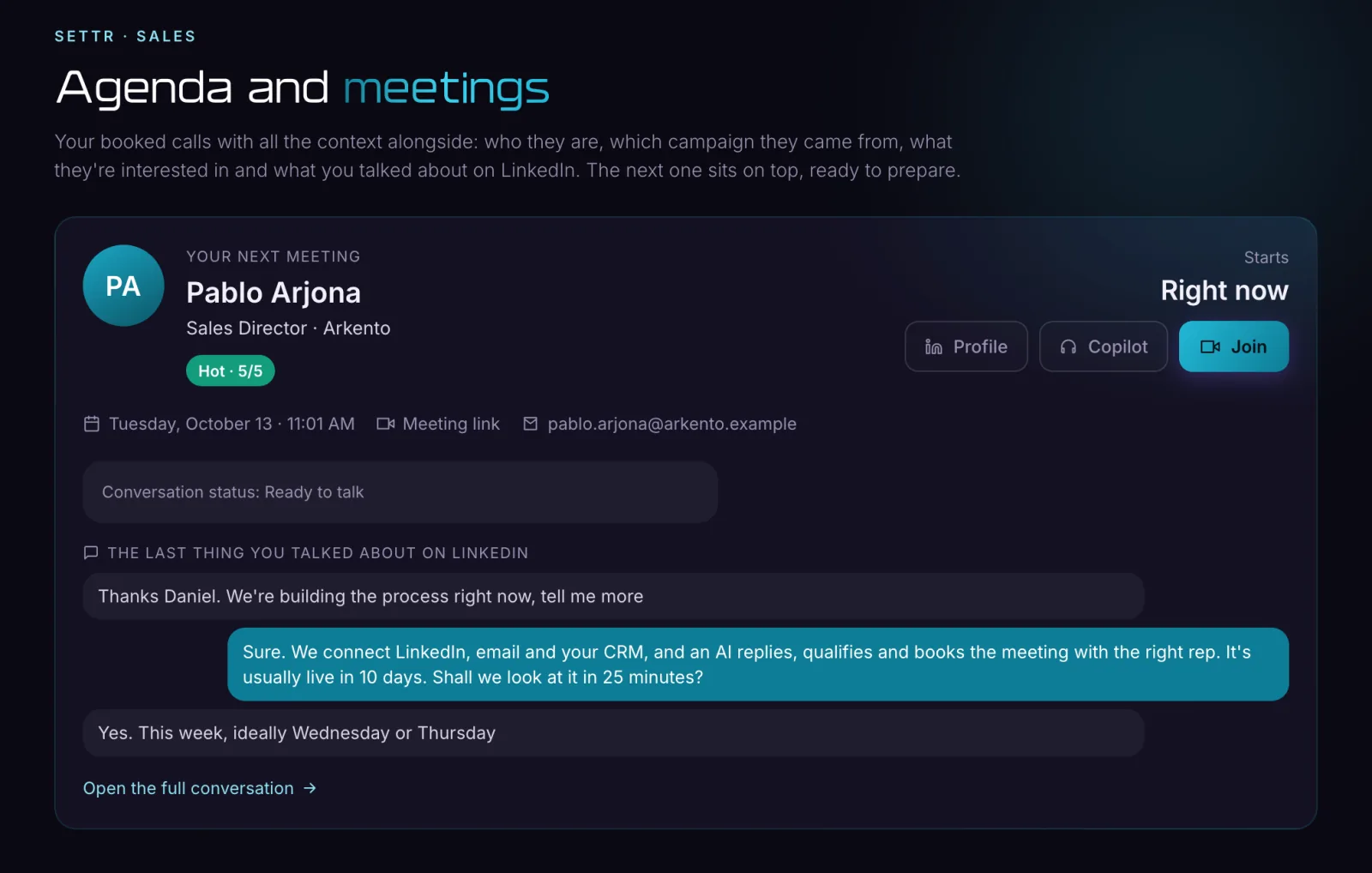1372x873 pixels.
Task: Click the Pablo Arjona name heading
Action: tap(274, 292)
